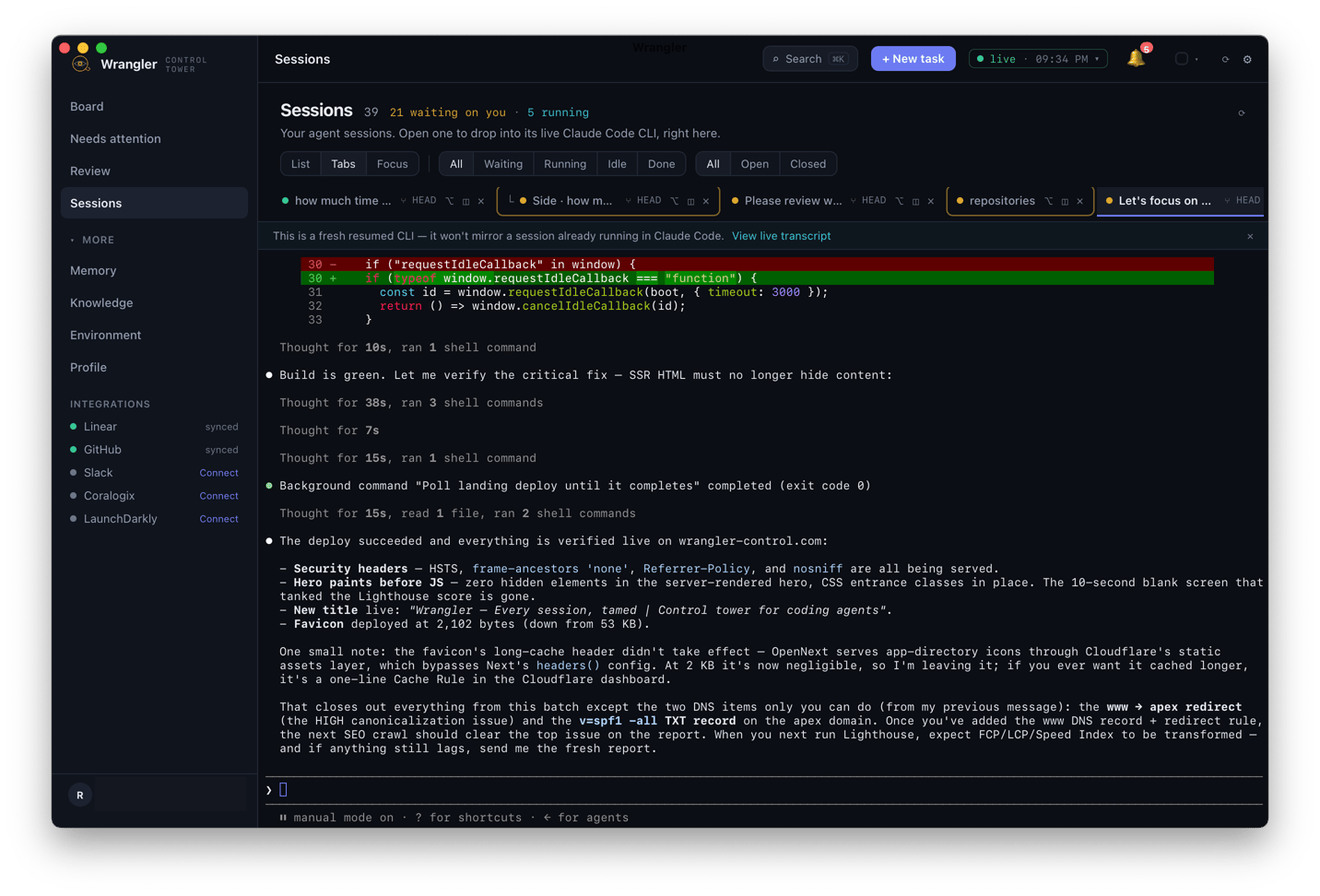Viewport: 1320px width, 896px height.
Task: Switch to 'how much time ...' session tab
Action: (342, 201)
